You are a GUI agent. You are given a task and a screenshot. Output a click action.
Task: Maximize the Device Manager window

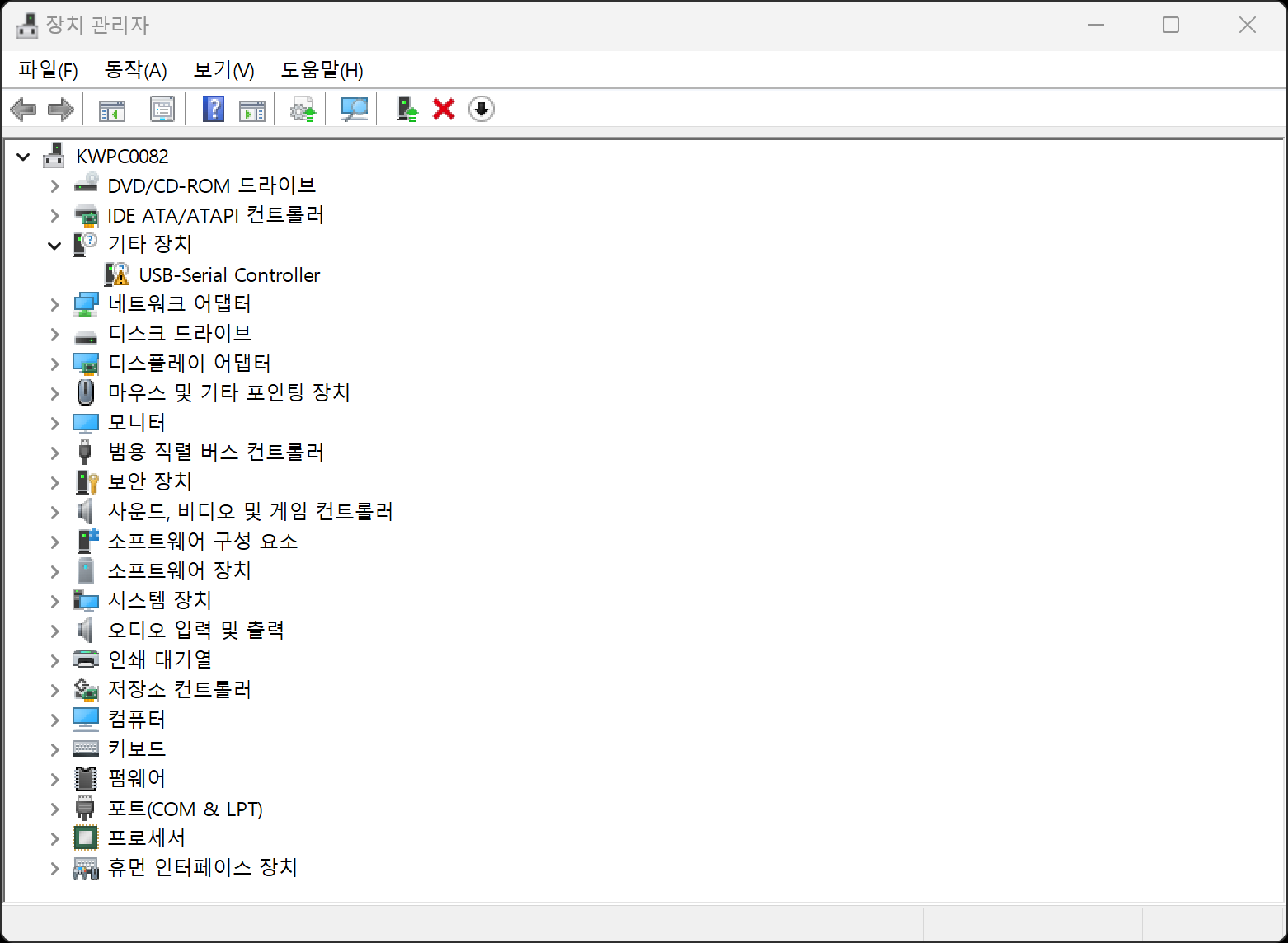1171,25
